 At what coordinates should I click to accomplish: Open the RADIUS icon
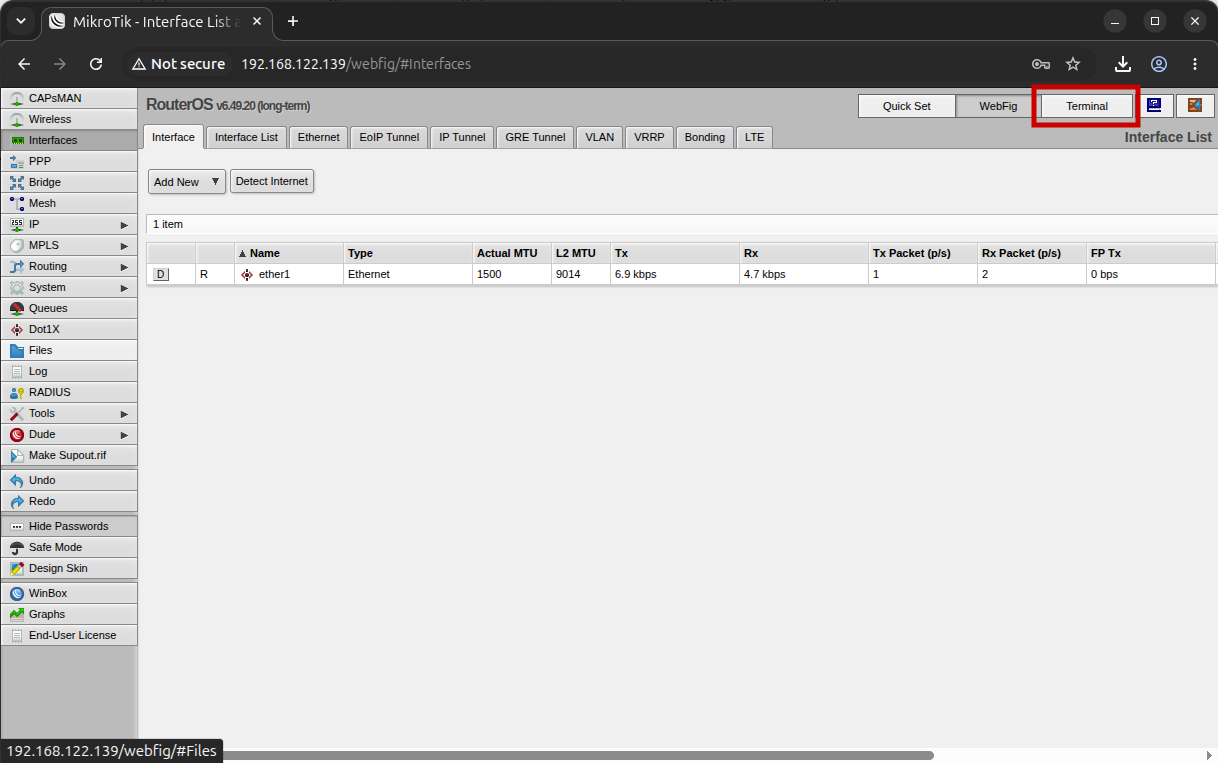click(x=17, y=392)
